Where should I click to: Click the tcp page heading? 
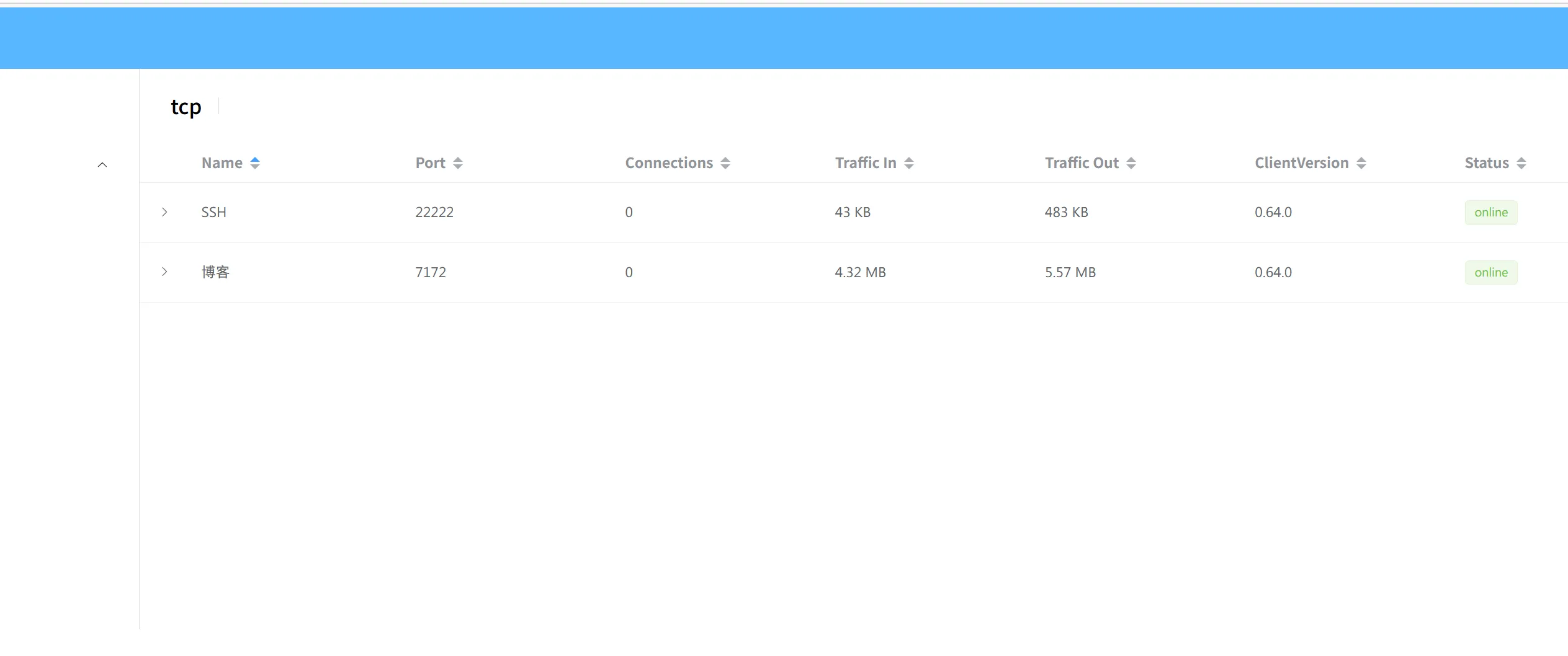pos(186,107)
